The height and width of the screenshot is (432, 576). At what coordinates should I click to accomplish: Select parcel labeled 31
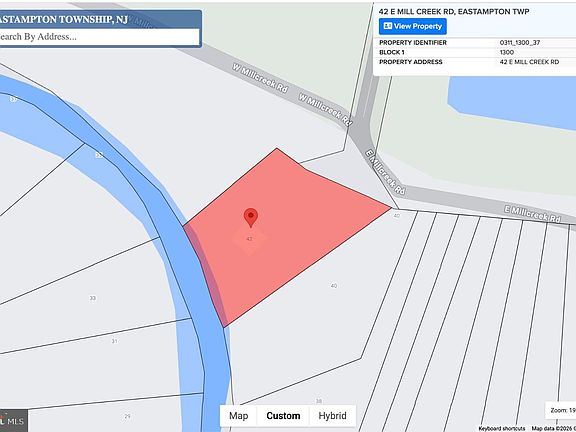[x=114, y=341]
